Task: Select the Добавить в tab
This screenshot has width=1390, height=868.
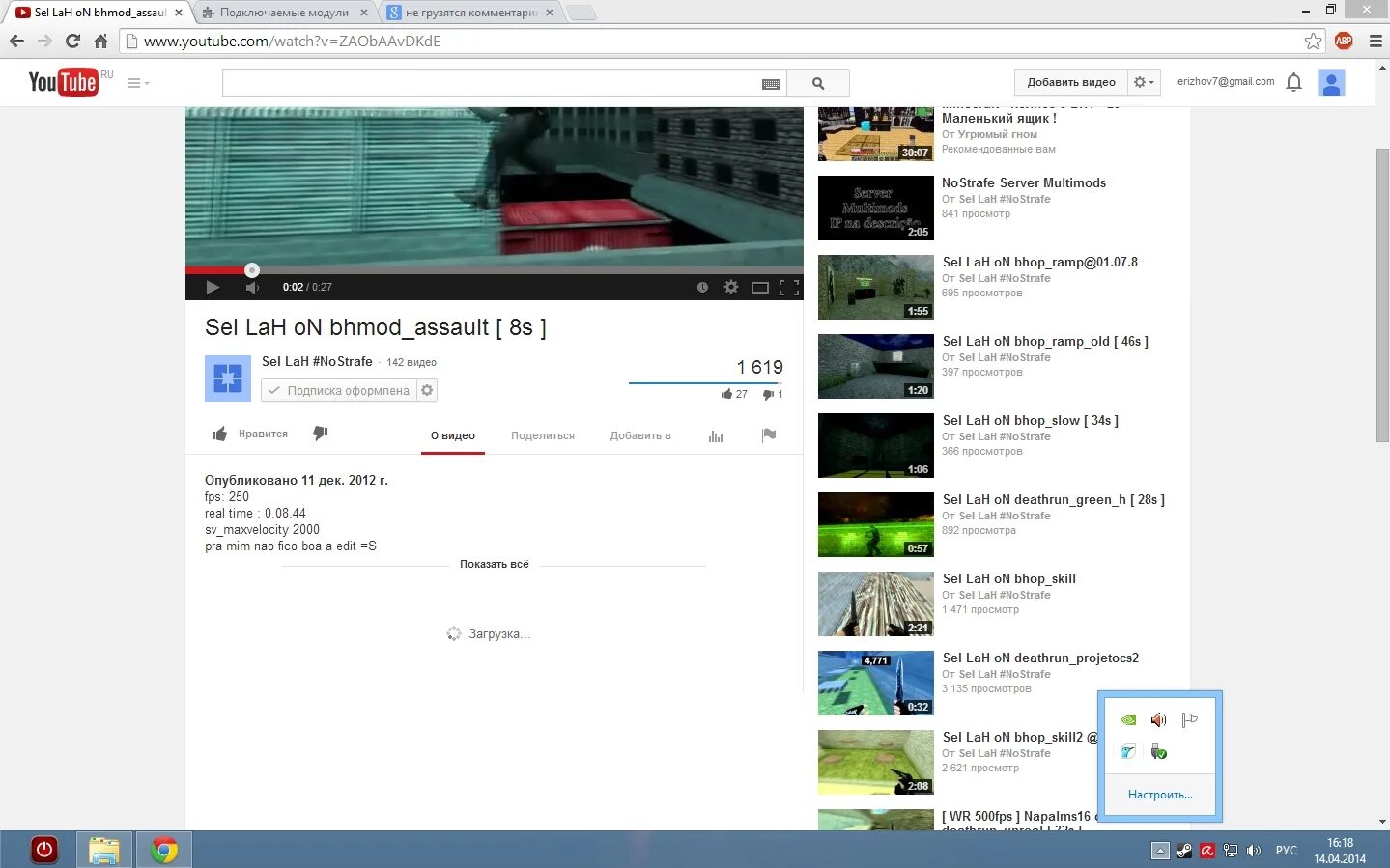Action: click(x=640, y=435)
